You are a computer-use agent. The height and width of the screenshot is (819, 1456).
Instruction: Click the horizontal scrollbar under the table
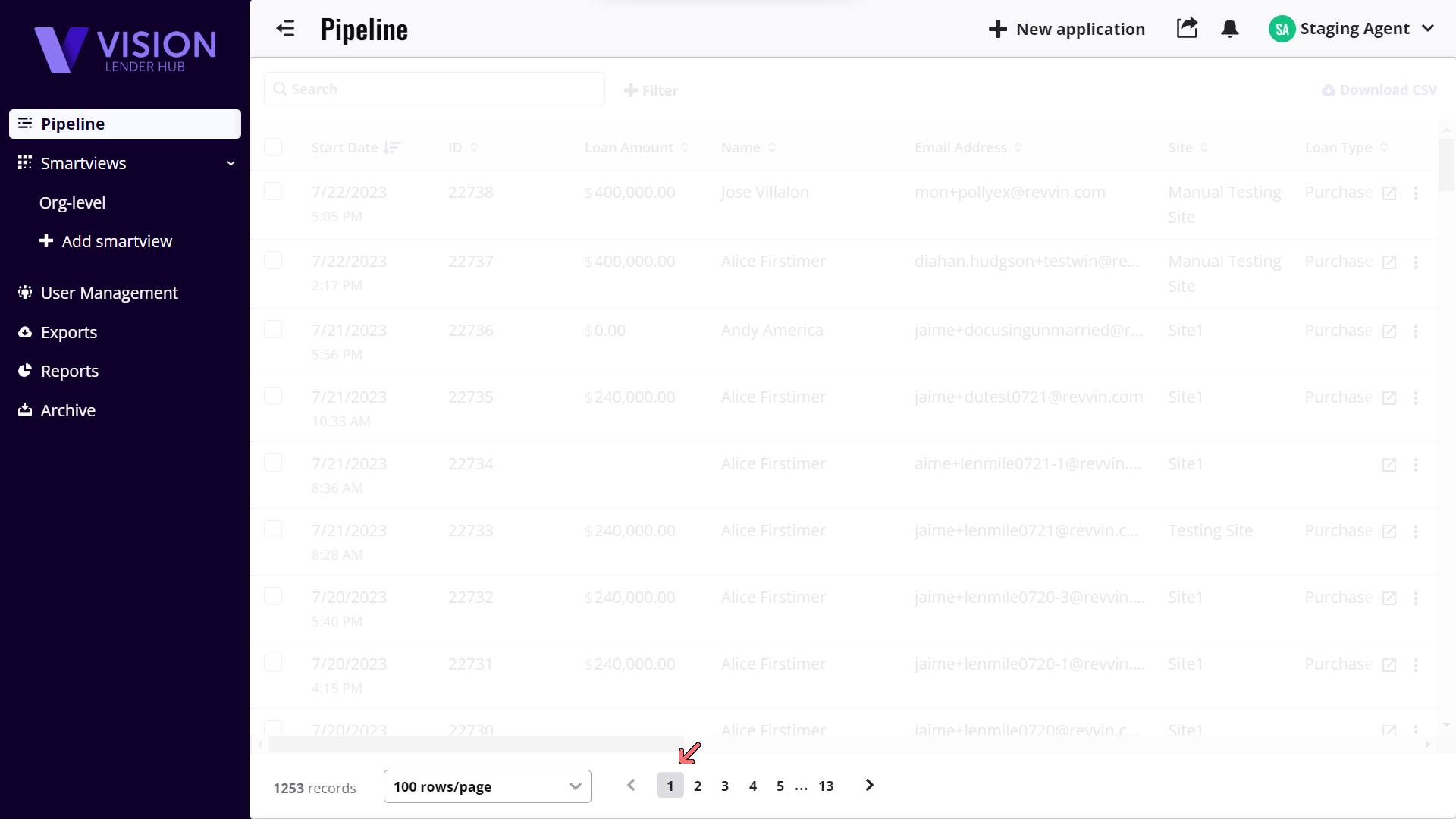pos(476,745)
